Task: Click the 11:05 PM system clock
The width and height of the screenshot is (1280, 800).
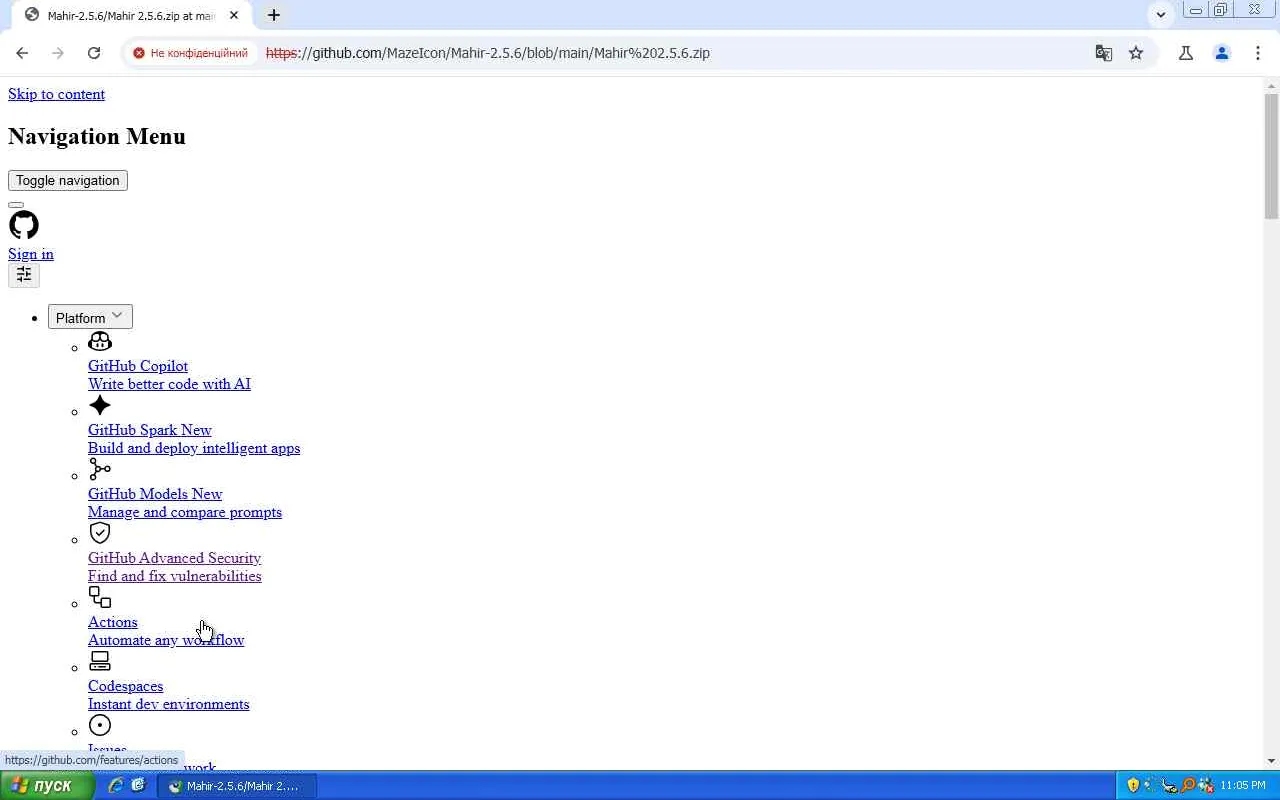Action: (x=1243, y=786)
